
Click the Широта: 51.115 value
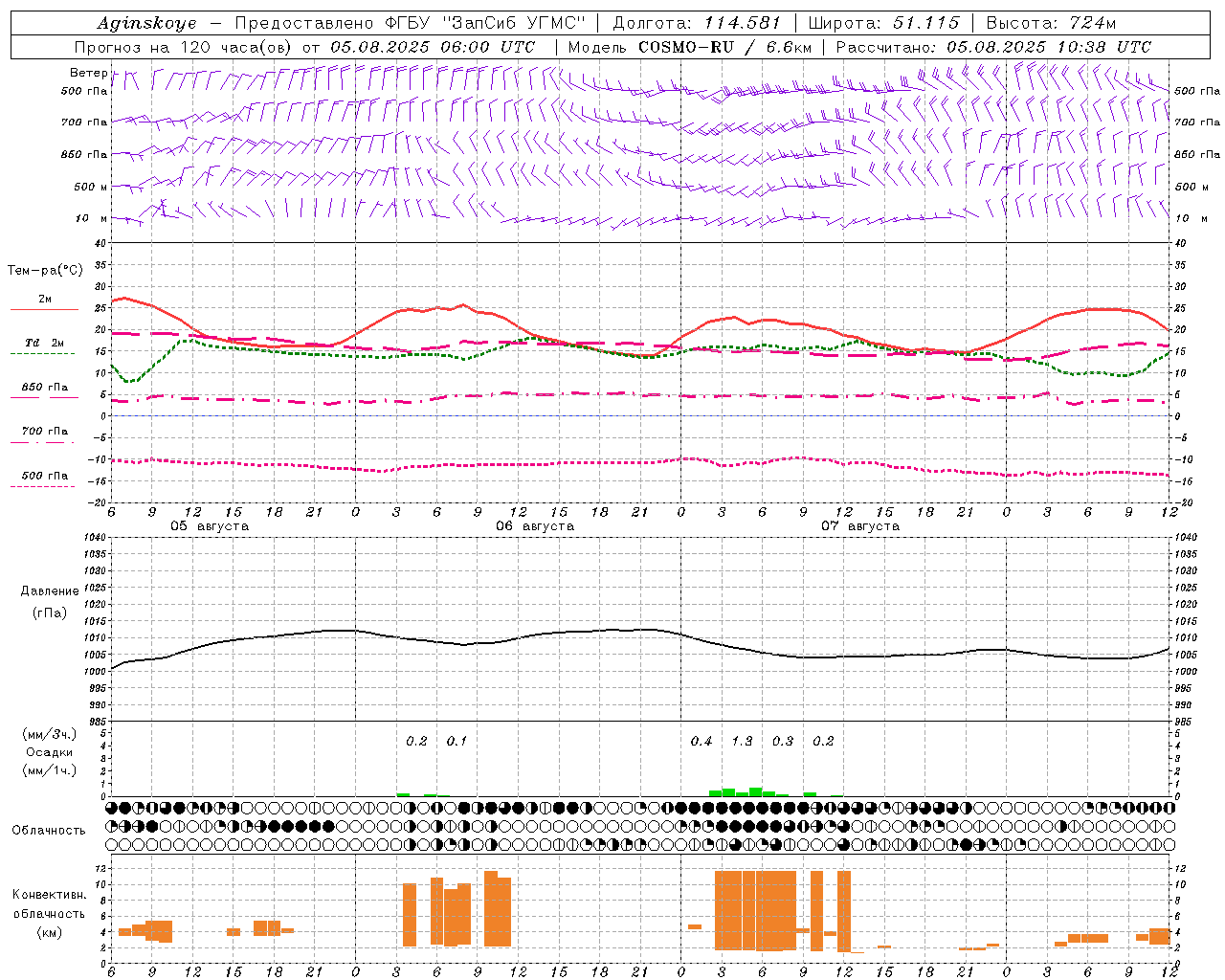883,23
